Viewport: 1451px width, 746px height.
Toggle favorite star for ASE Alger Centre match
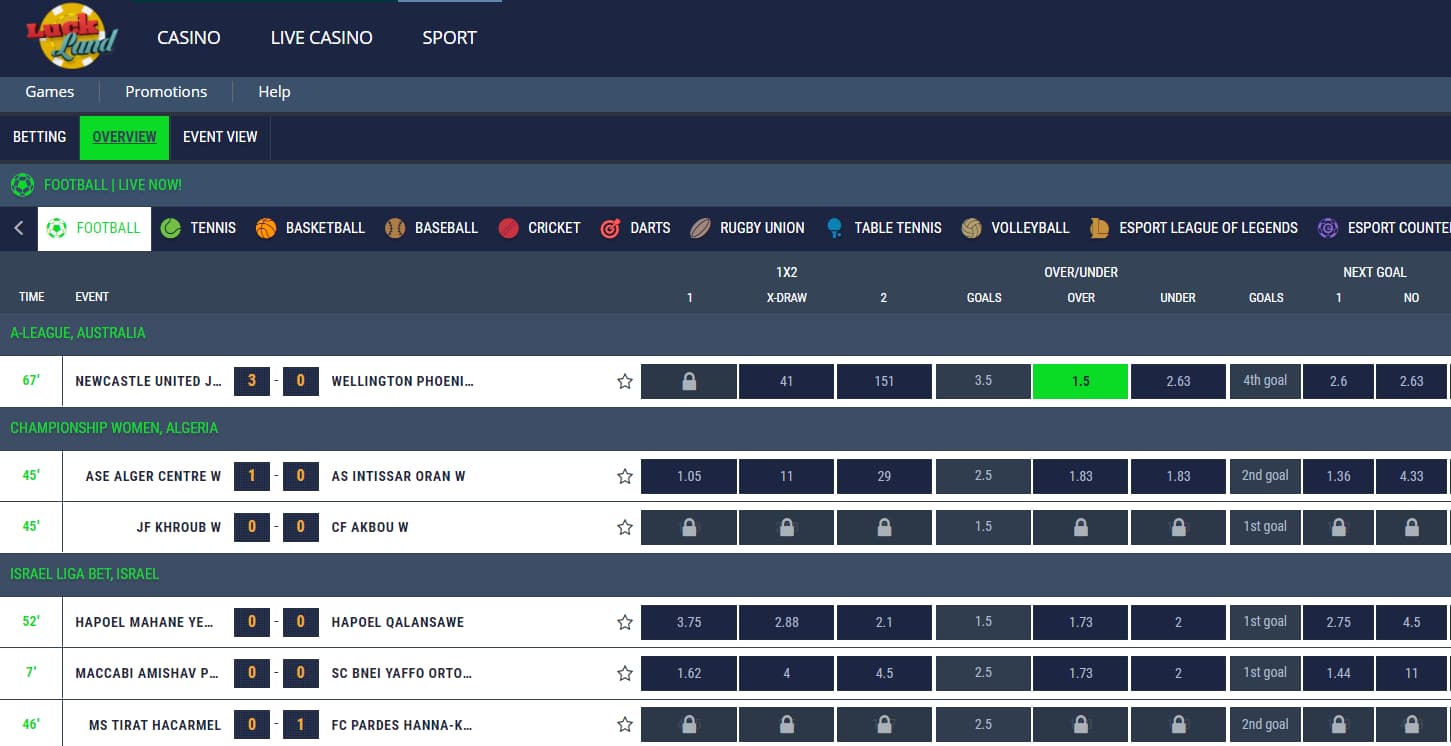(x=625, y=476)
